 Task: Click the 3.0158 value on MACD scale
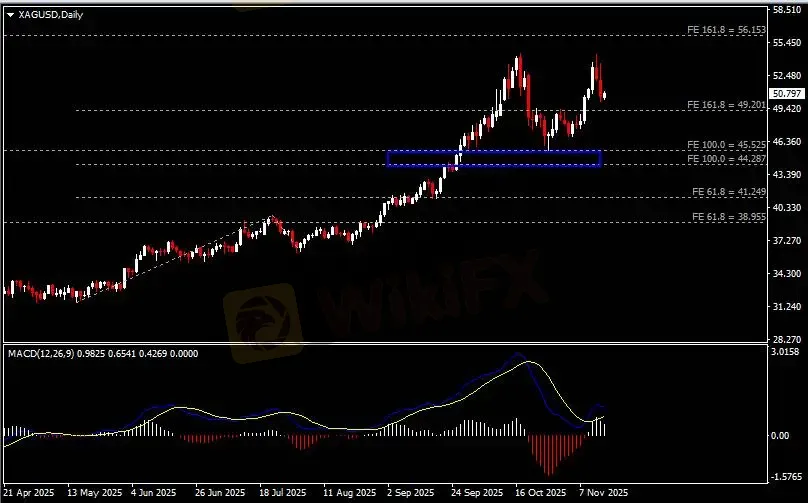tap(788, 352)
